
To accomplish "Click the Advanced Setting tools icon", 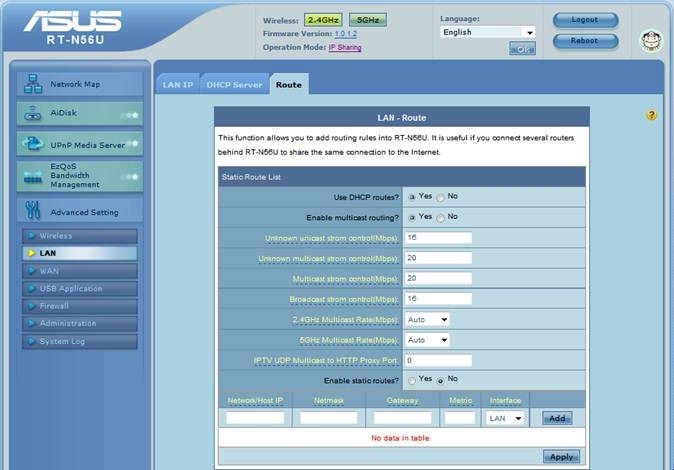I will point(31,212).
